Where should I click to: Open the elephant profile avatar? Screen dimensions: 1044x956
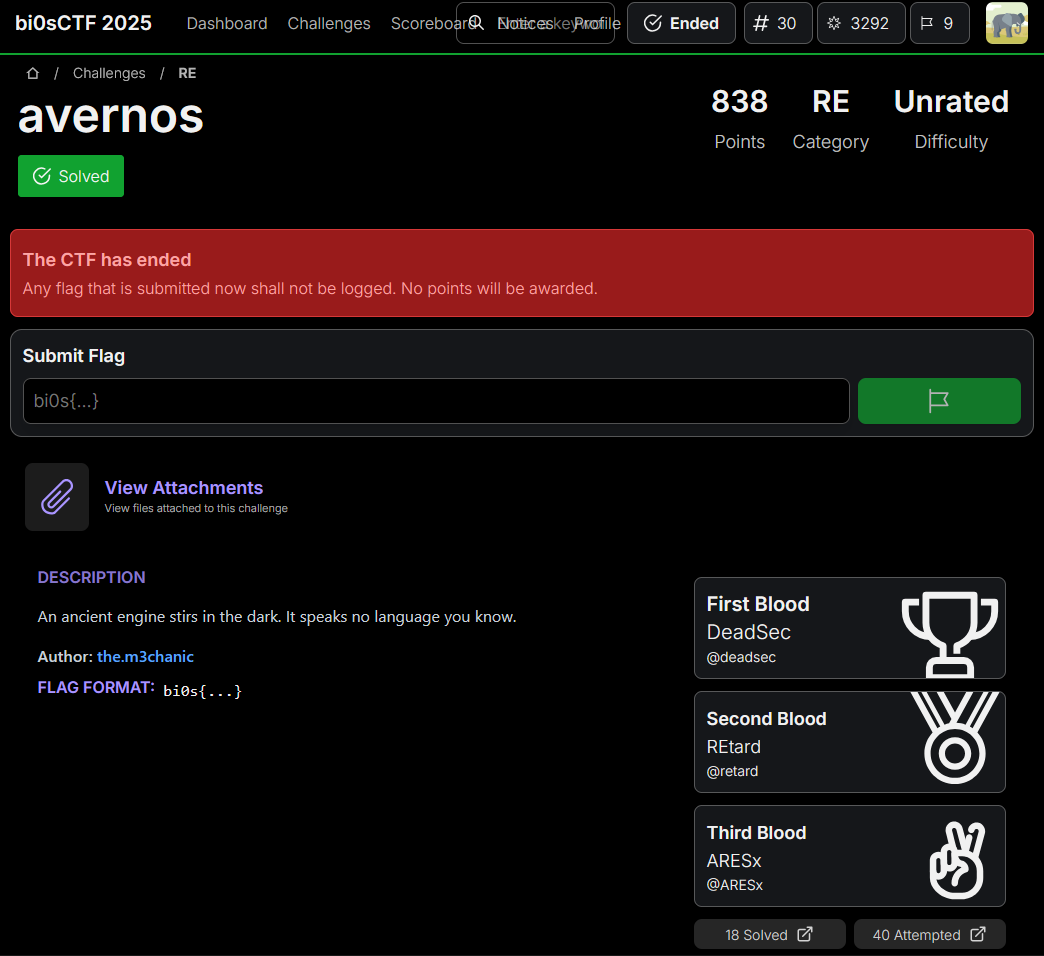click(1006, 23)
